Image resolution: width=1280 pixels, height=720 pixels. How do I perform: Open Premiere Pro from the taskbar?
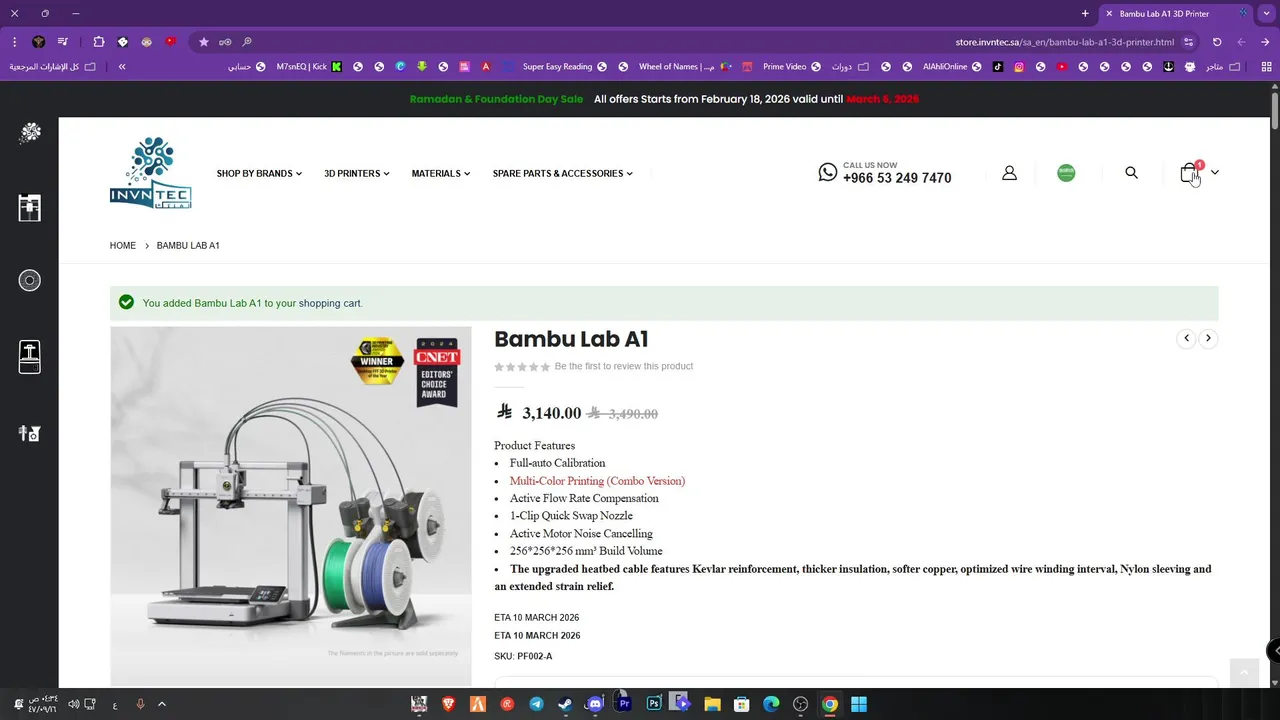tap(624, 704)
